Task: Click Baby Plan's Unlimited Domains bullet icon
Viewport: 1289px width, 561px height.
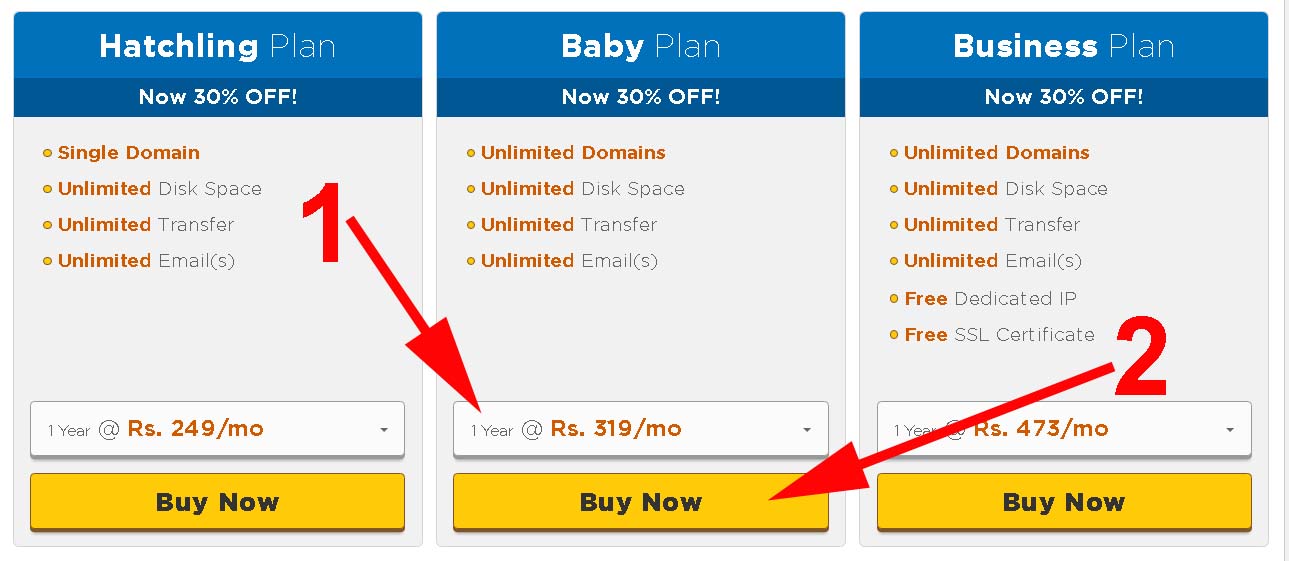Action: click(x=471, y=153)
